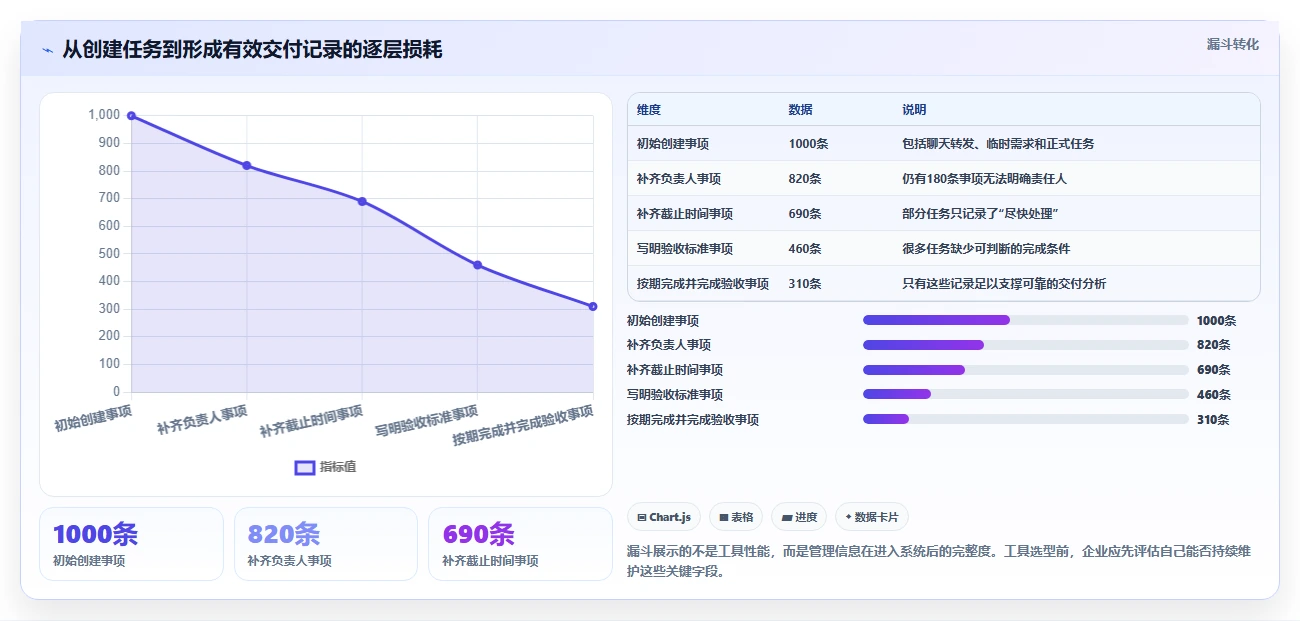Click the 1000条 value beside its progress bar
1300x621 pixels.
[x=1217, y=321]
